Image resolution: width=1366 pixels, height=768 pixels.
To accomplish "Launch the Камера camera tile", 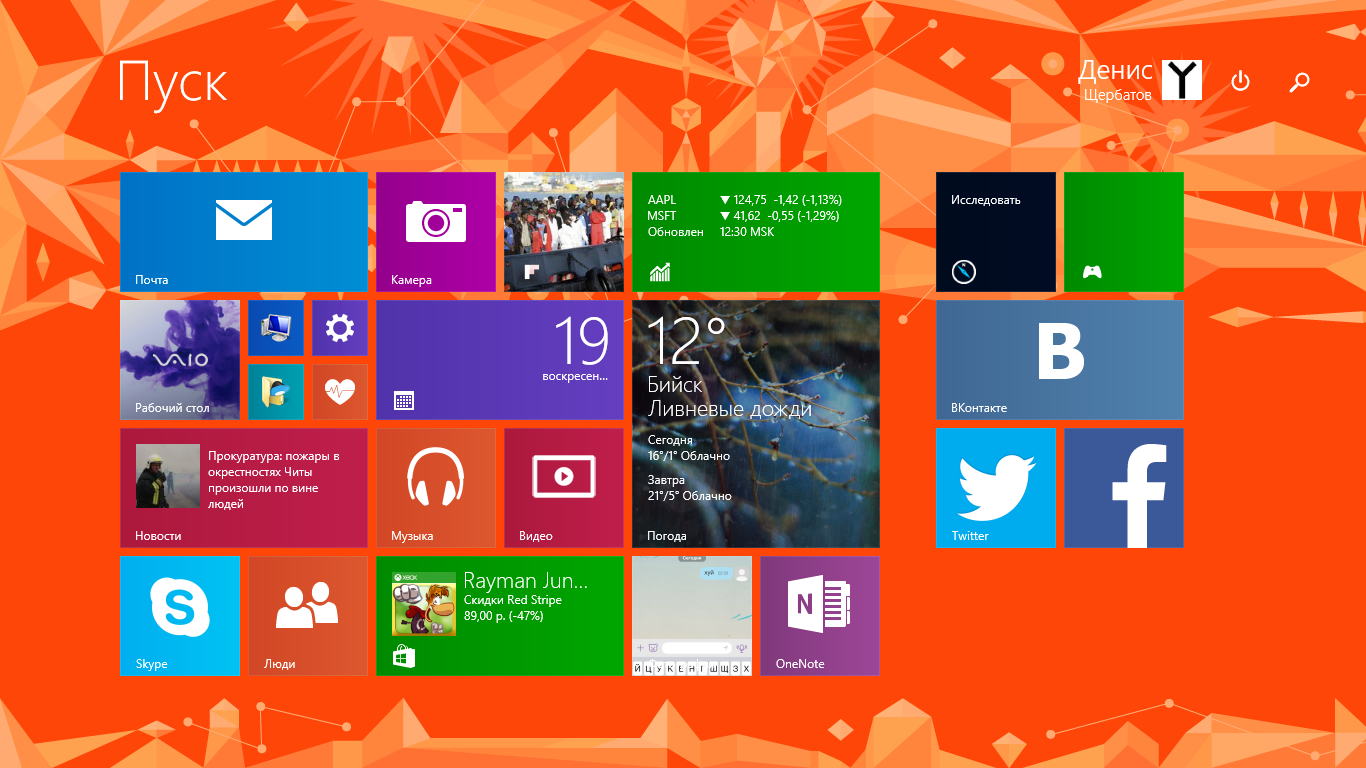I will coord(436,232).
